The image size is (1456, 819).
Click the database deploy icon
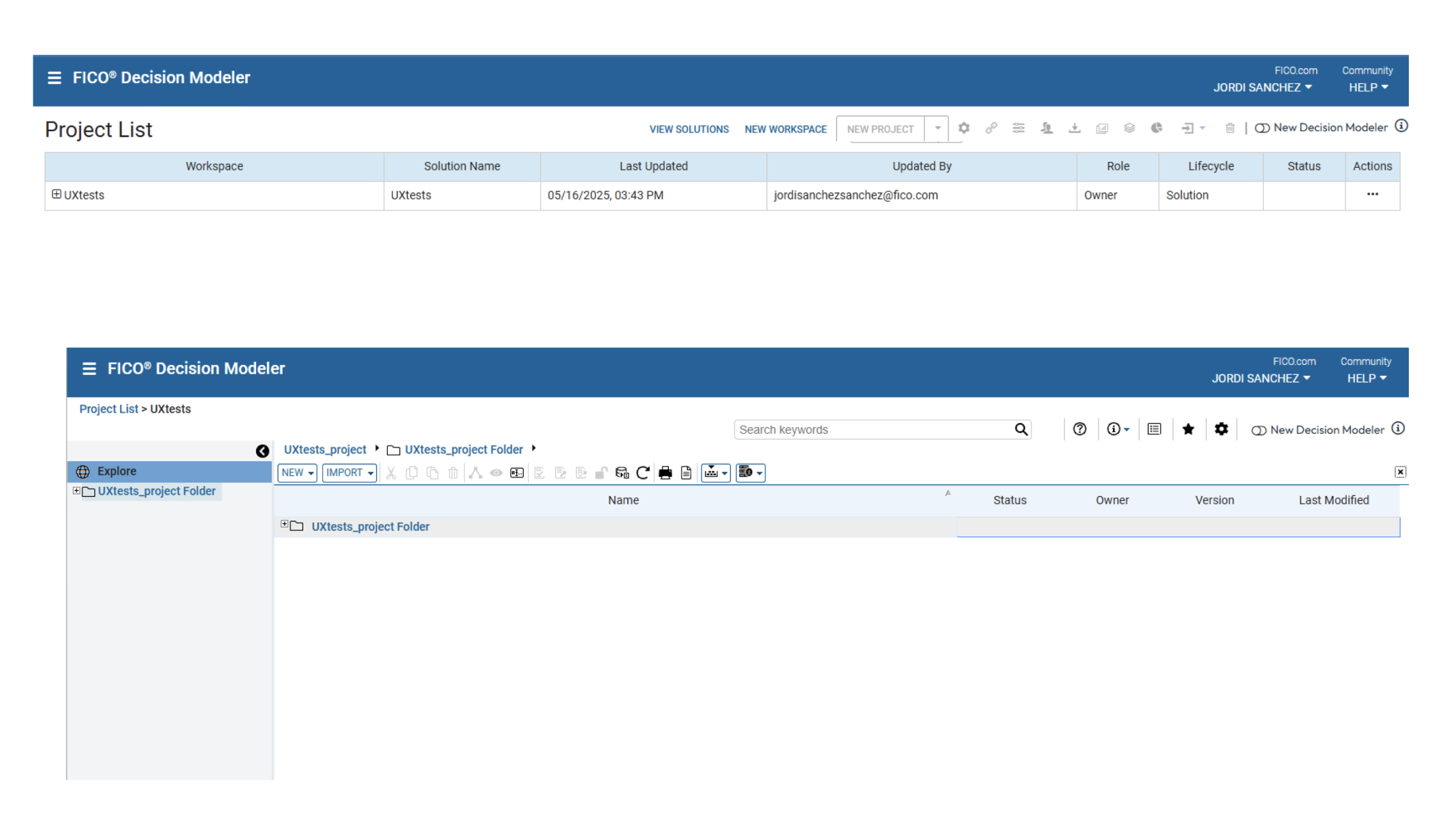622,473
